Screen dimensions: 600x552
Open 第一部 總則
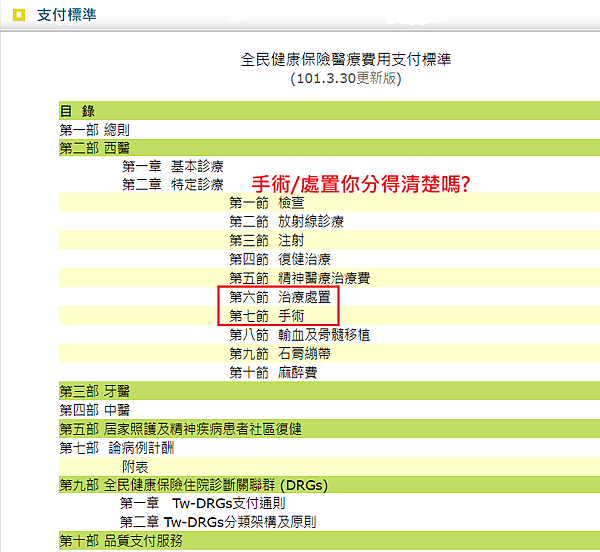pos(95,130)
